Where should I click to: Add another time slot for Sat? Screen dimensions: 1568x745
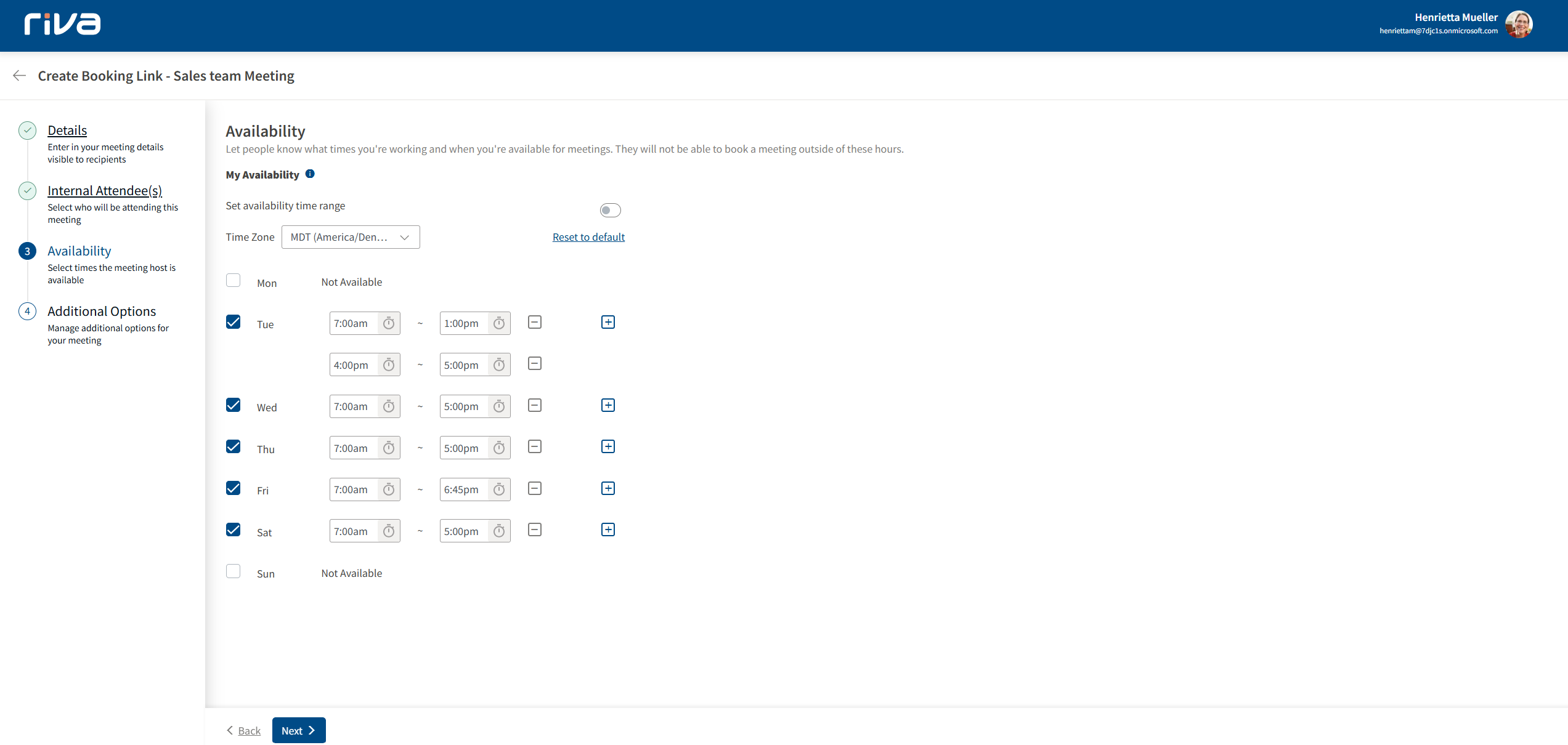608,530
